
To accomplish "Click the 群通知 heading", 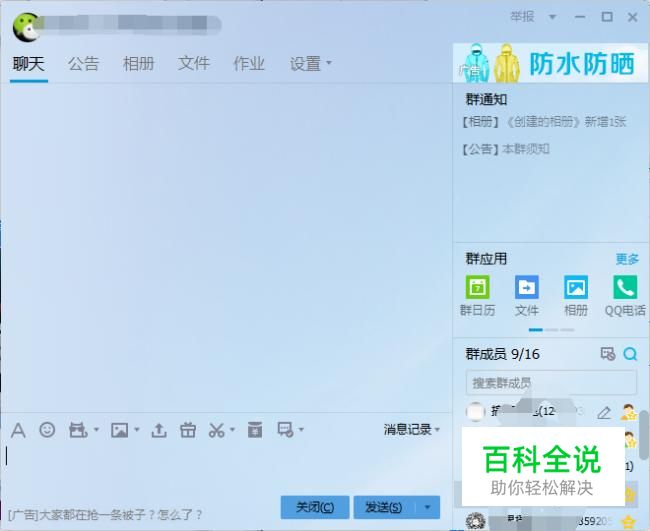I will pos(486,99).
